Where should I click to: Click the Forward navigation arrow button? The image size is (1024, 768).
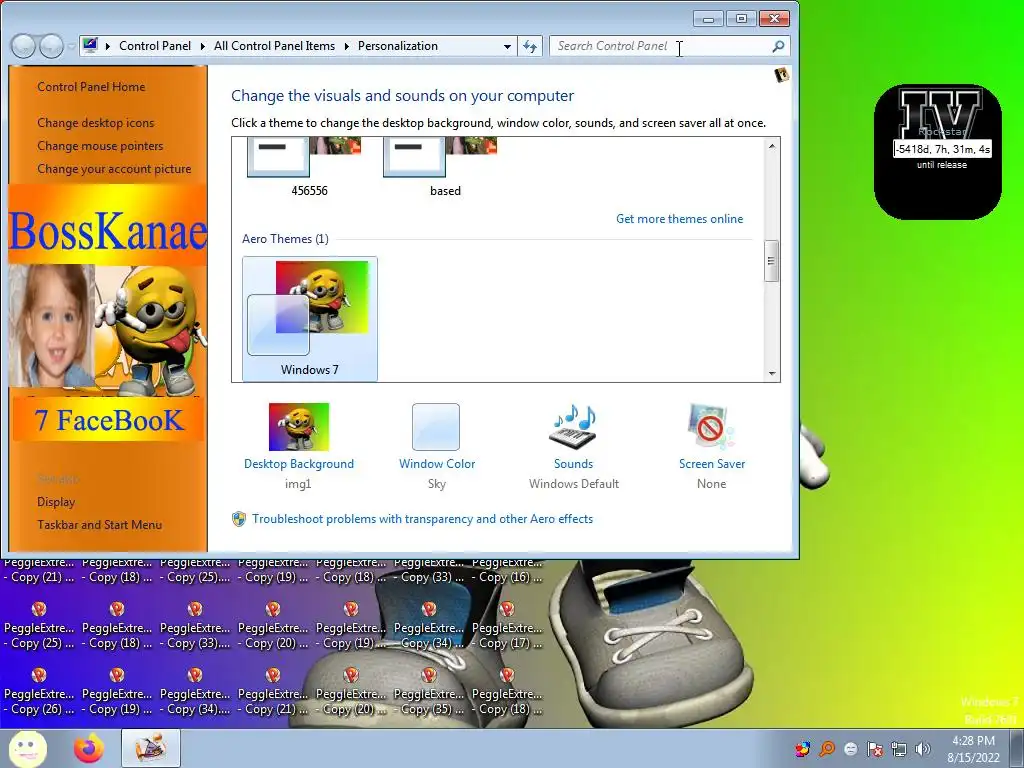click(51, 46)
